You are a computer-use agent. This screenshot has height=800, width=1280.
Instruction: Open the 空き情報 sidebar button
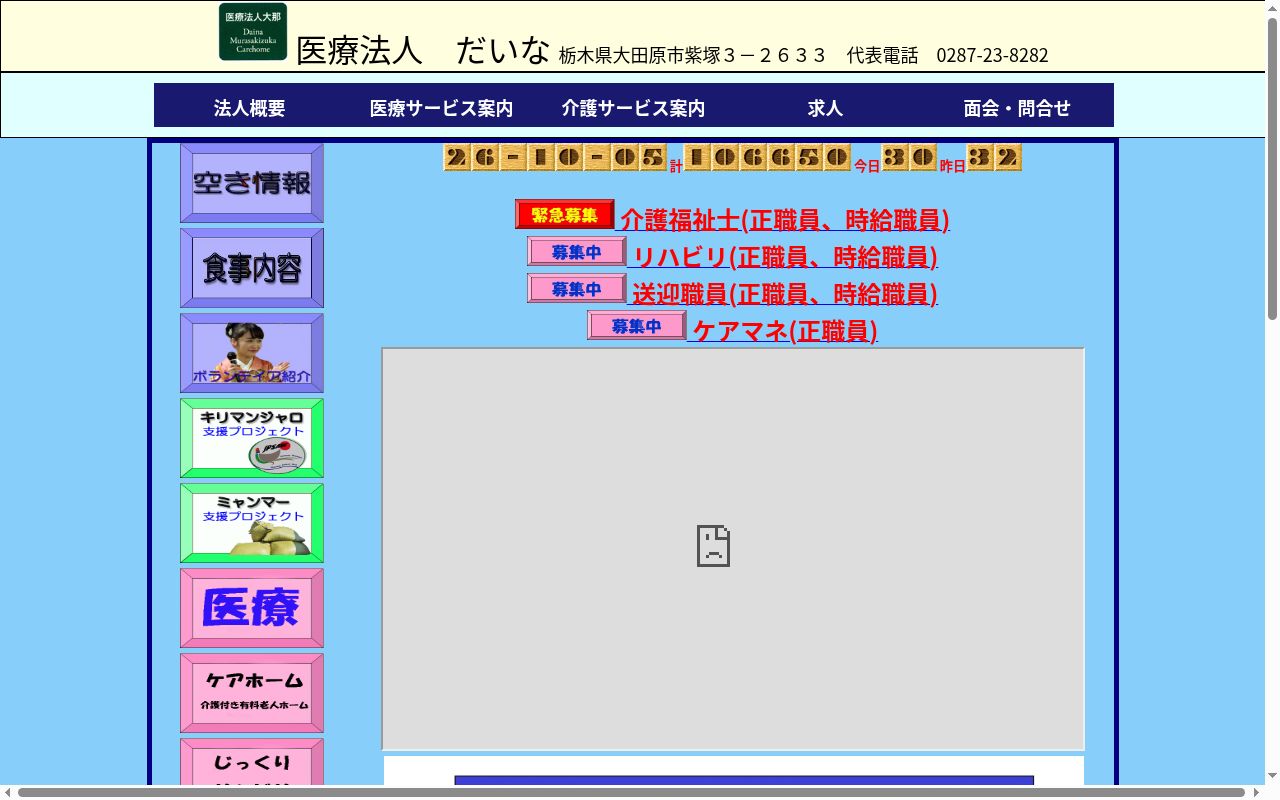click(x=252, y=183)
